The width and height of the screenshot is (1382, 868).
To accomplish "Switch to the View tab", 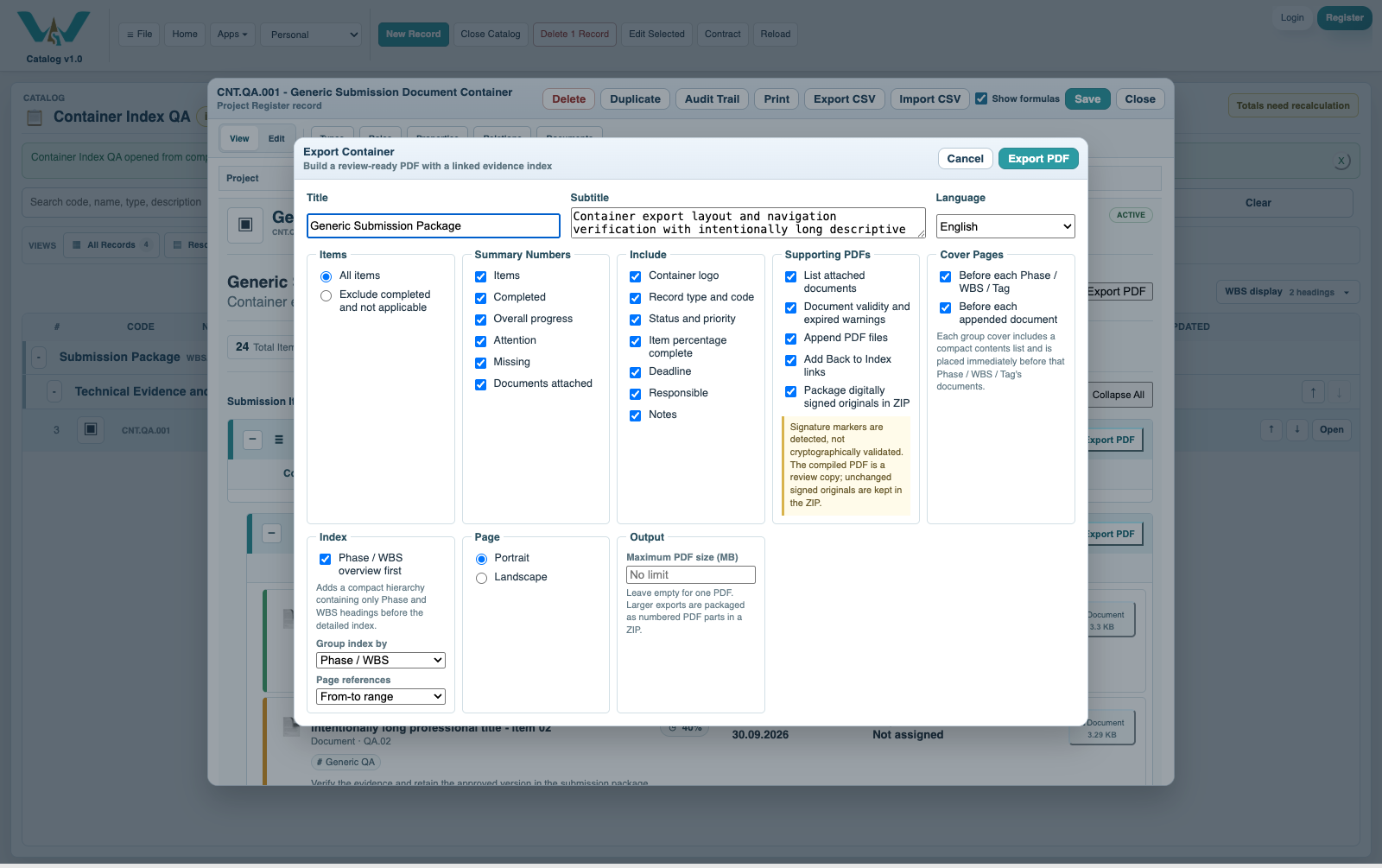I will point(239,138).
